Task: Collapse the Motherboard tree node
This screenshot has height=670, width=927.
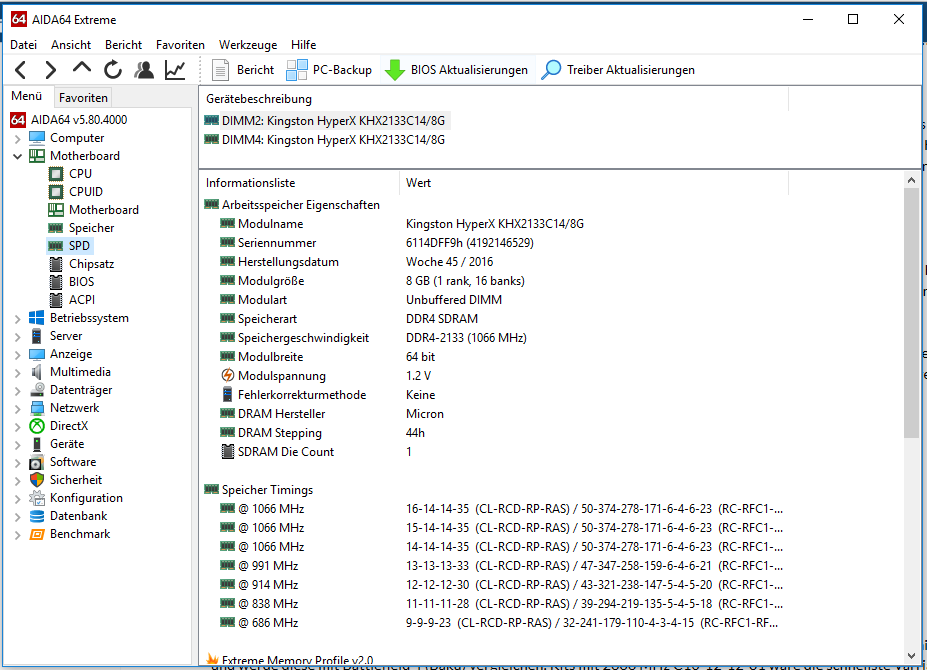Action: pyautogui.click(x=17, y=157)
